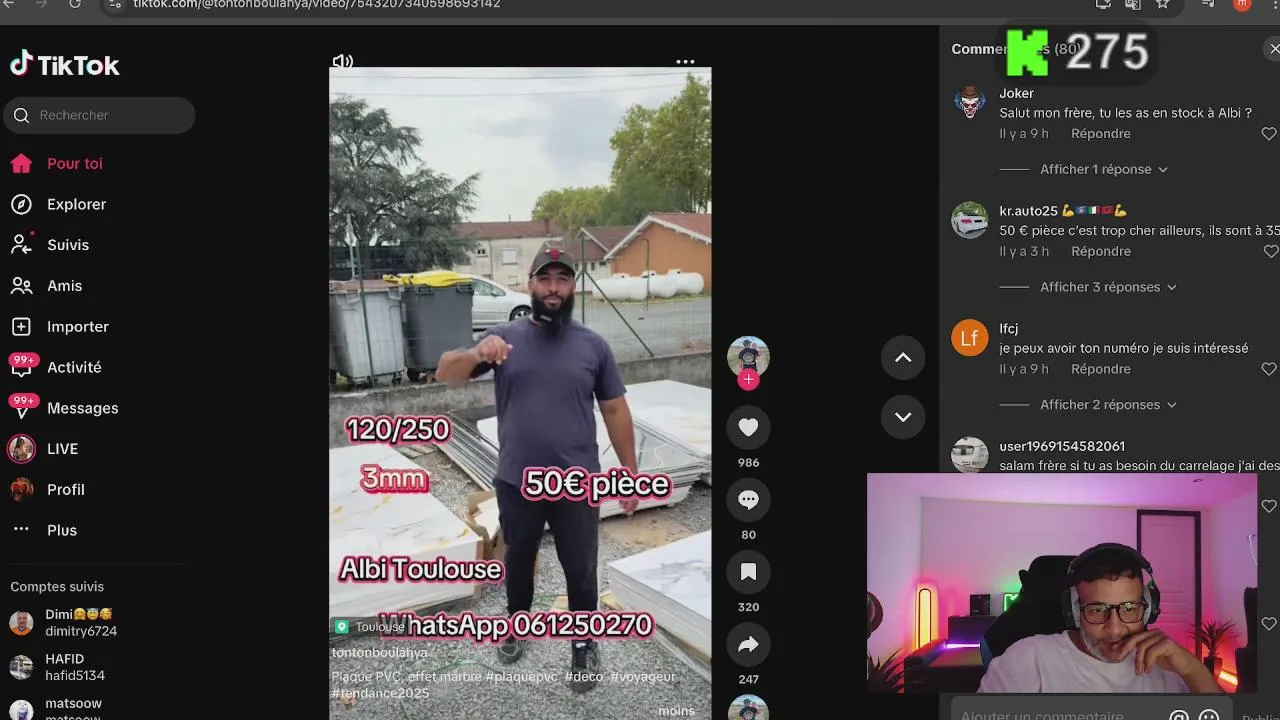The width and height of the screenshot is (1280, 720).
Task: Share the video with the arrow icon
Action: point(748,645)
